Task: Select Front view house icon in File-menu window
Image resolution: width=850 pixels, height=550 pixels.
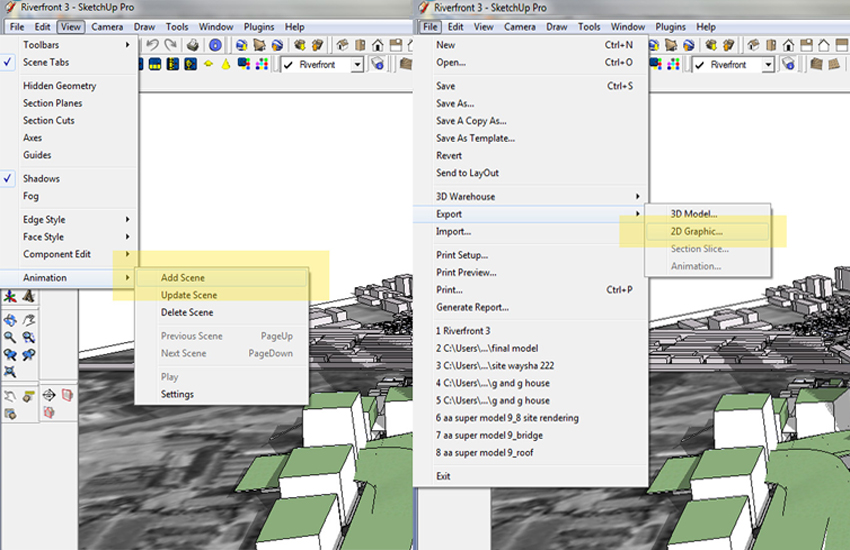Action: point(789,45)
